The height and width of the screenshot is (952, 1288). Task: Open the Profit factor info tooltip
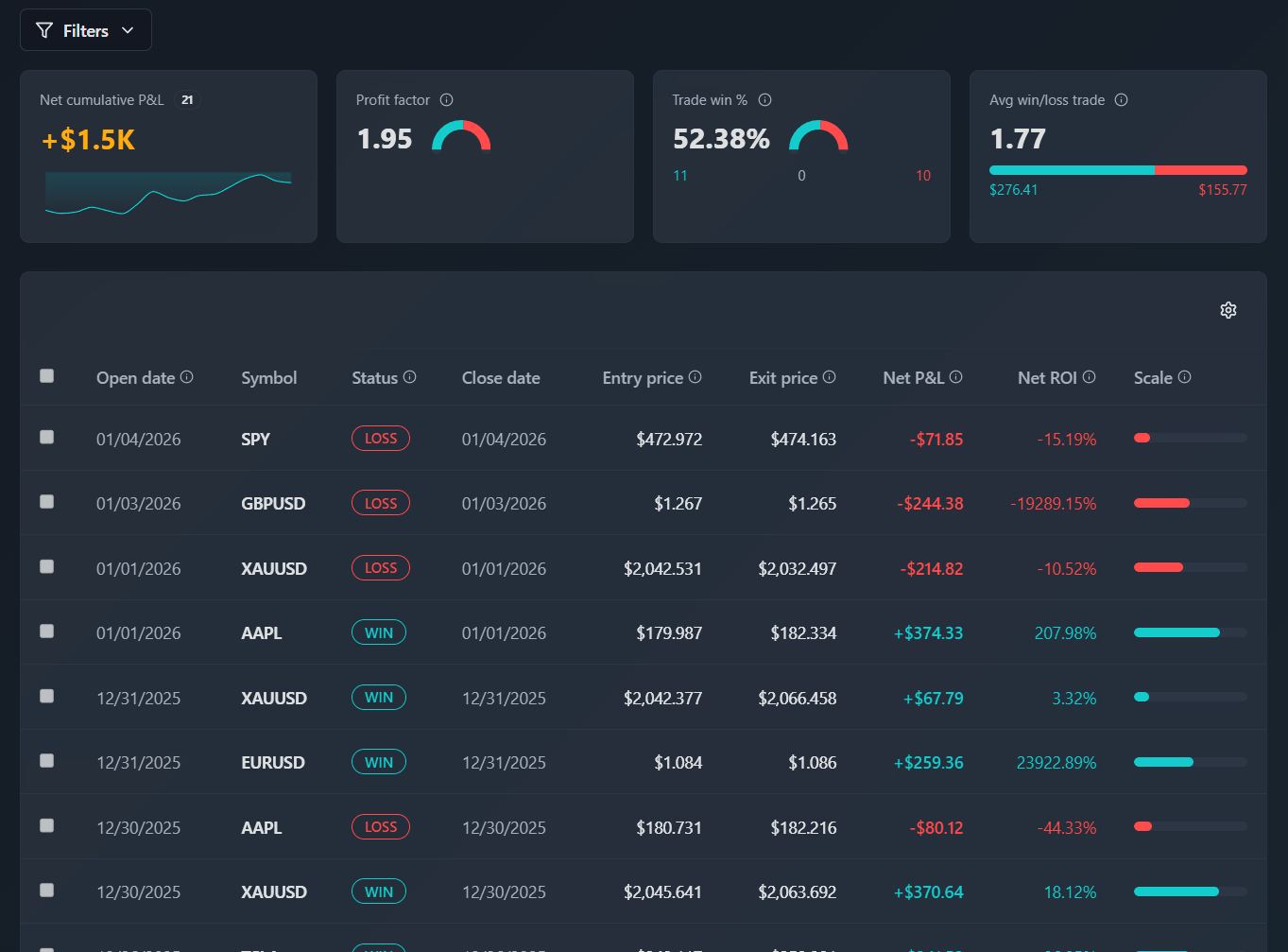tap(446, 99)
